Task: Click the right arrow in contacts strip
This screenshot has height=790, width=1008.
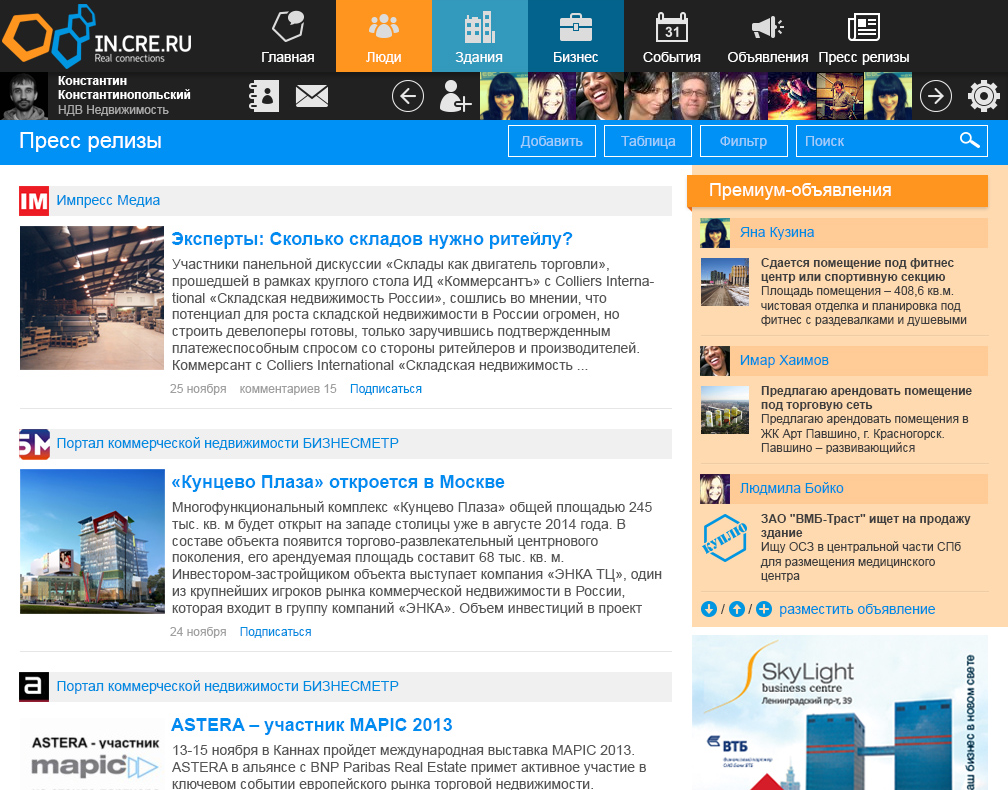Action: click(x=935, y=96)
